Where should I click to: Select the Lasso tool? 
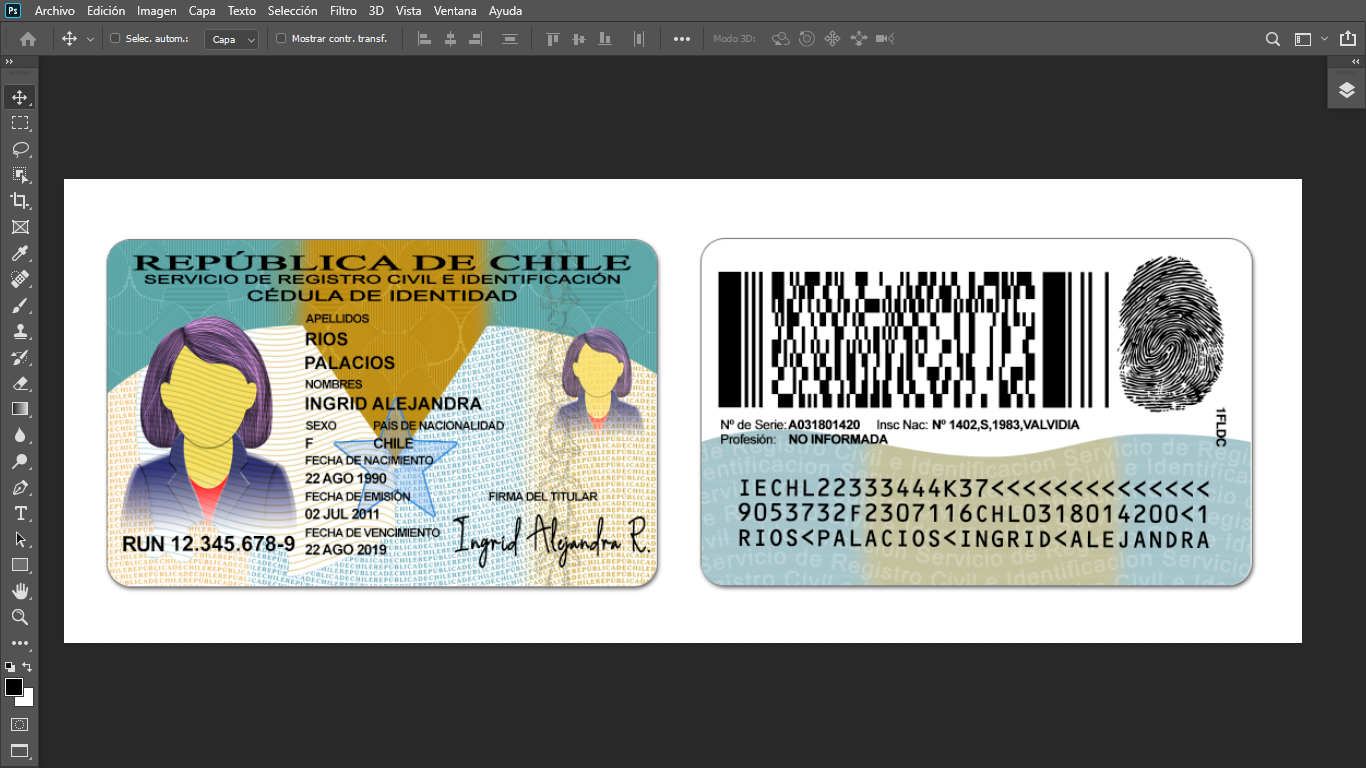(x=19, y=149)
